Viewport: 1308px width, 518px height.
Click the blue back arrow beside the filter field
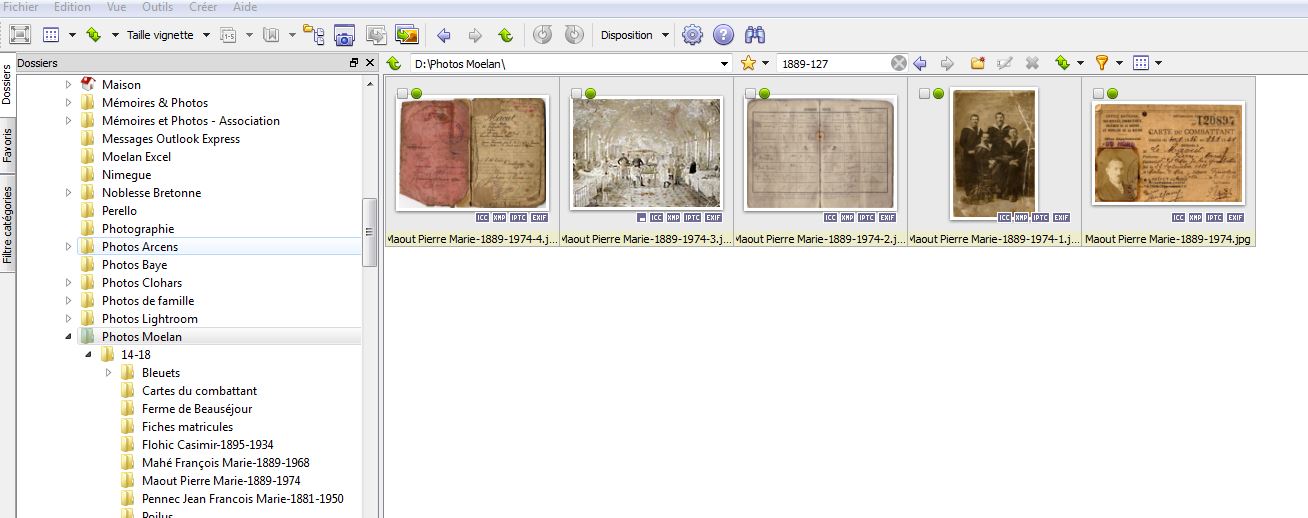pyautogui.click(x=920, y=63)
